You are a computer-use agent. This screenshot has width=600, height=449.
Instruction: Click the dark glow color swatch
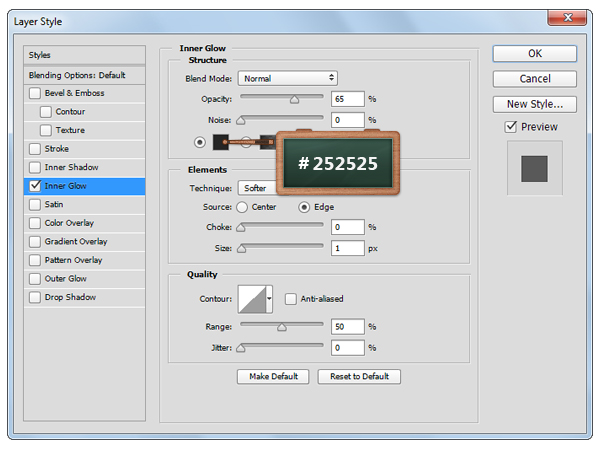point(221,142)
